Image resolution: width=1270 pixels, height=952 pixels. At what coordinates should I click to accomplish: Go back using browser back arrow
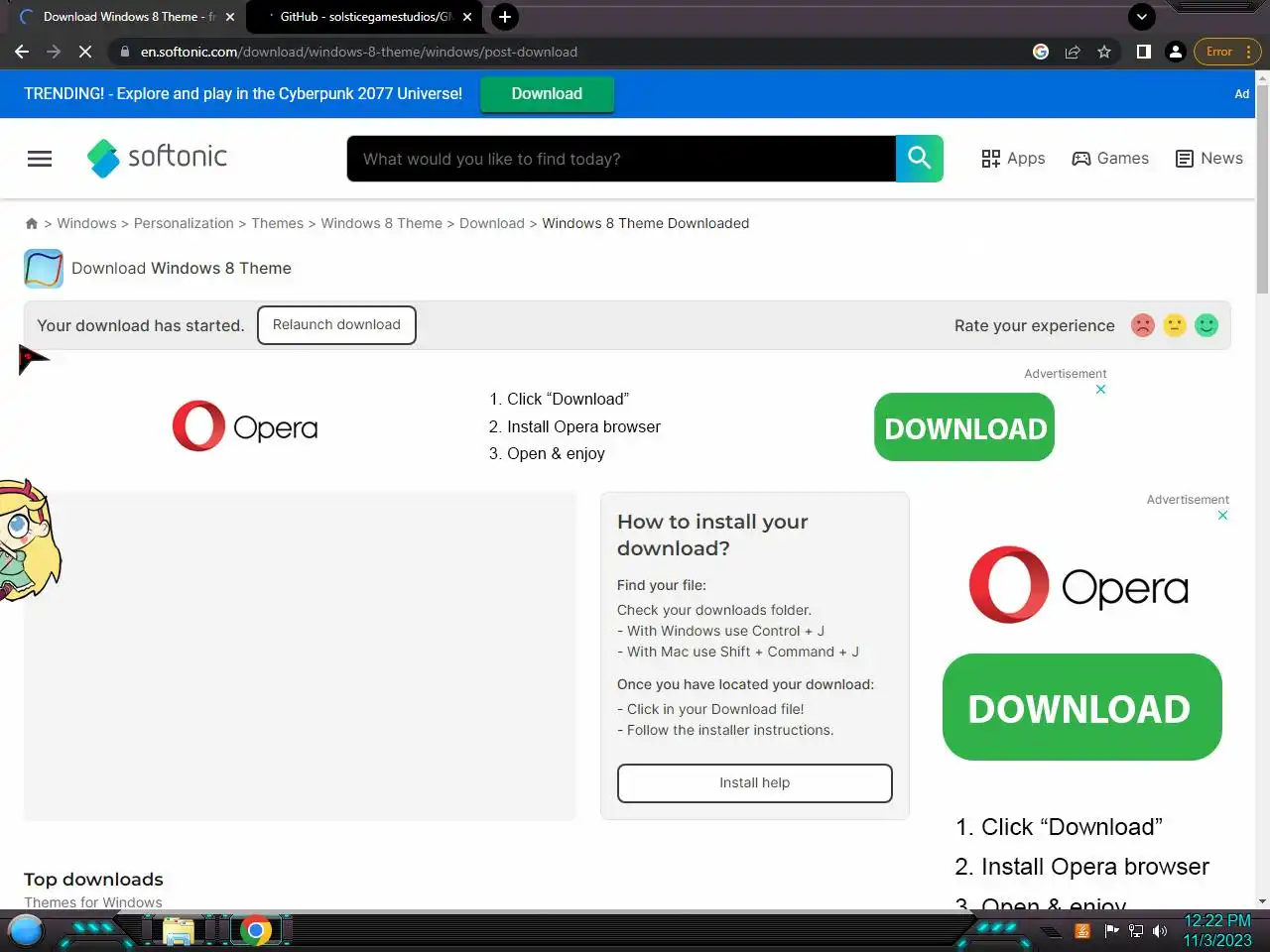[22, 52]
